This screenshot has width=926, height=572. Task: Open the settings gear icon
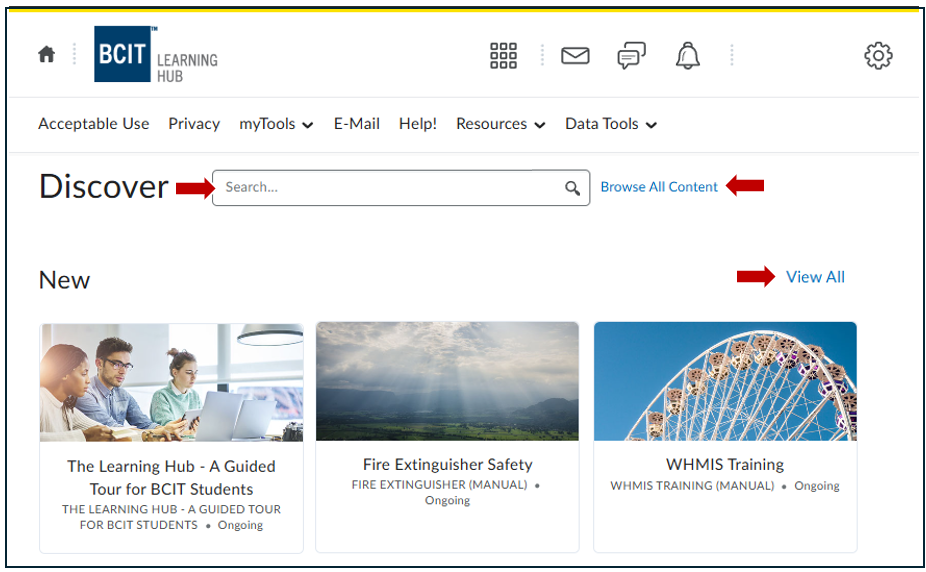click(877, 56)
